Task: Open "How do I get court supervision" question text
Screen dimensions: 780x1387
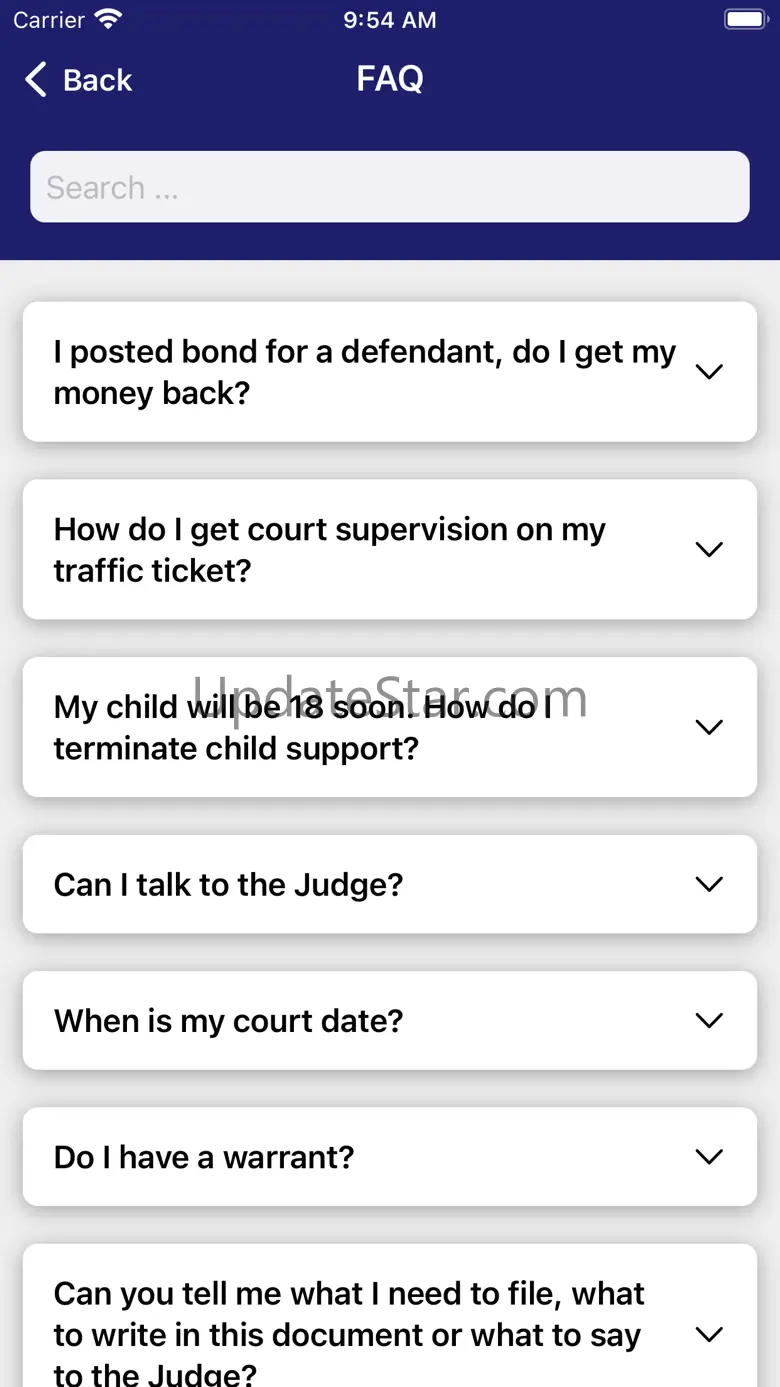Action: 329,550
